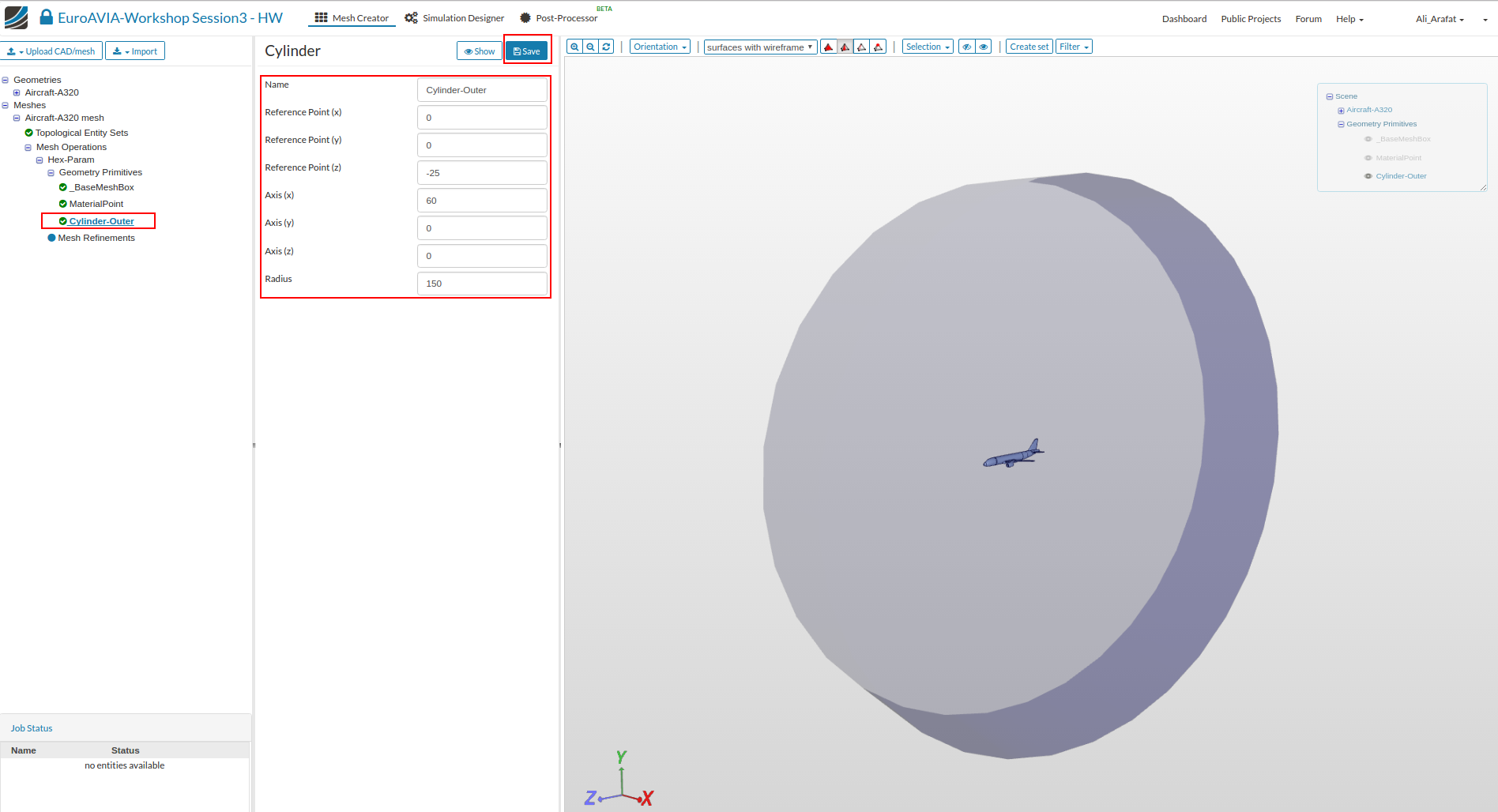Click the Radius input field
The width and height of the screenshot is (1498, 812).
(481, 284)
